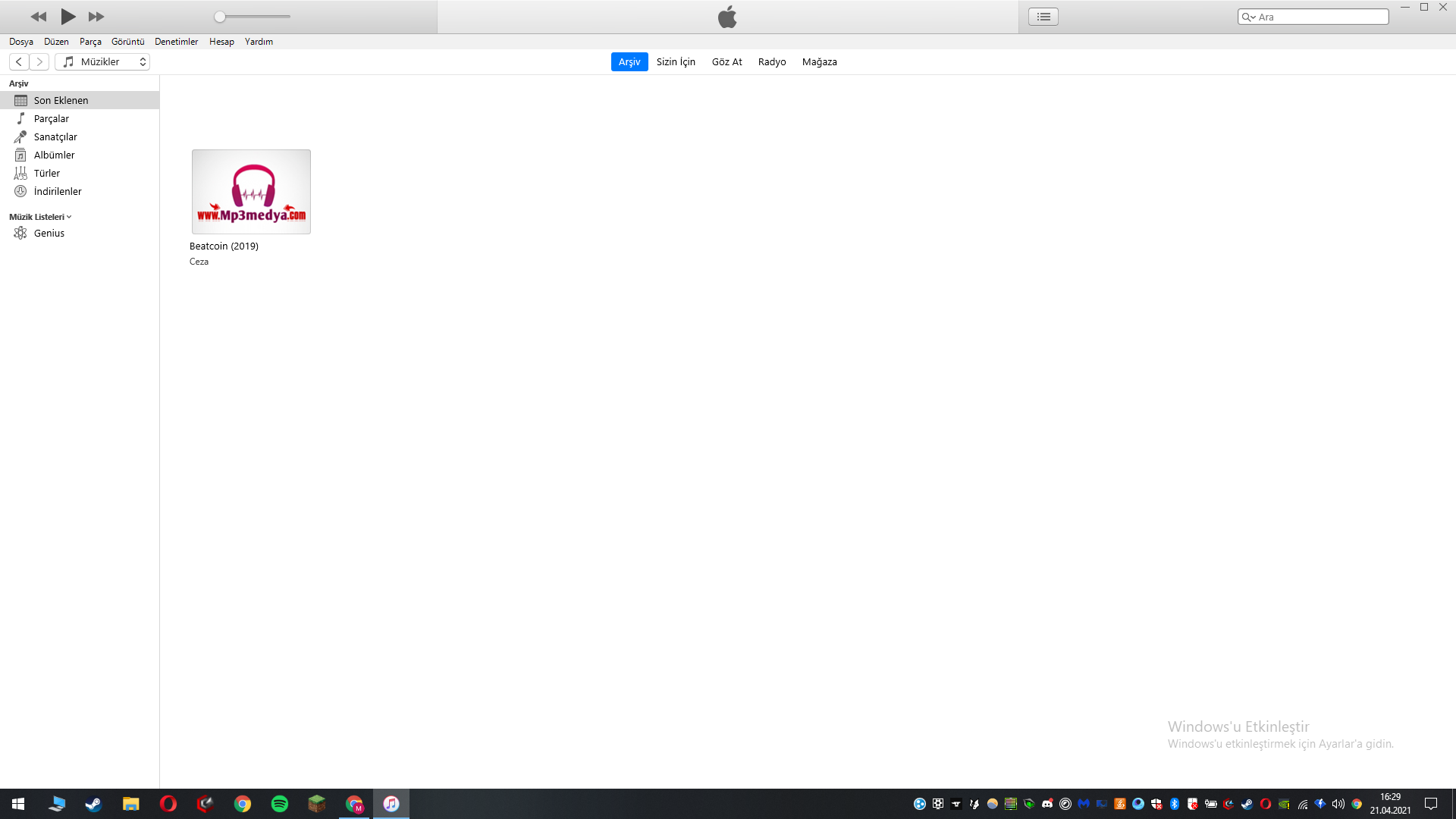Open the Beatcoin (2019) album artwork

[251, 191]
